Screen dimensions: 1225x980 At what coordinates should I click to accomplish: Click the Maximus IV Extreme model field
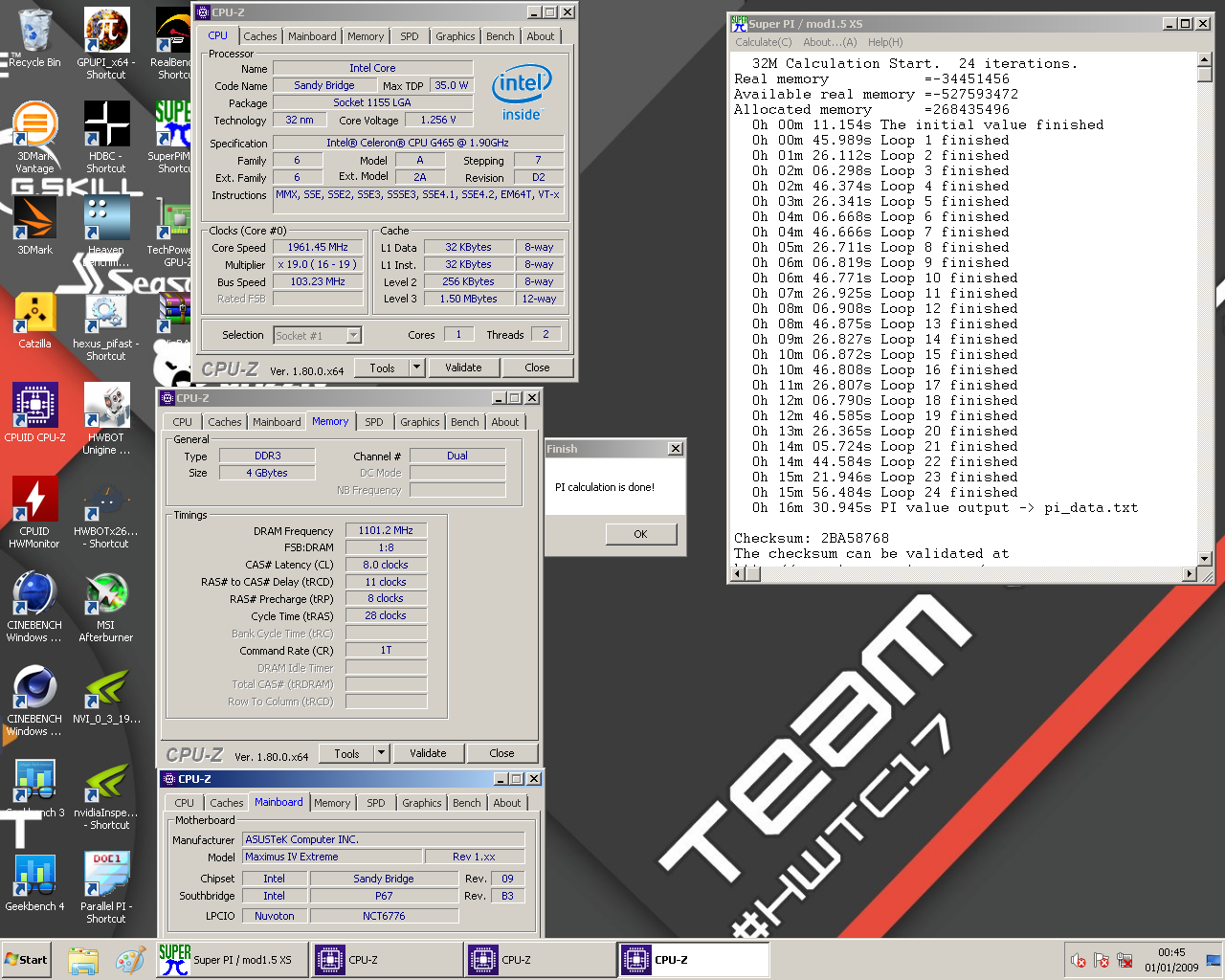tap(332, 857)
